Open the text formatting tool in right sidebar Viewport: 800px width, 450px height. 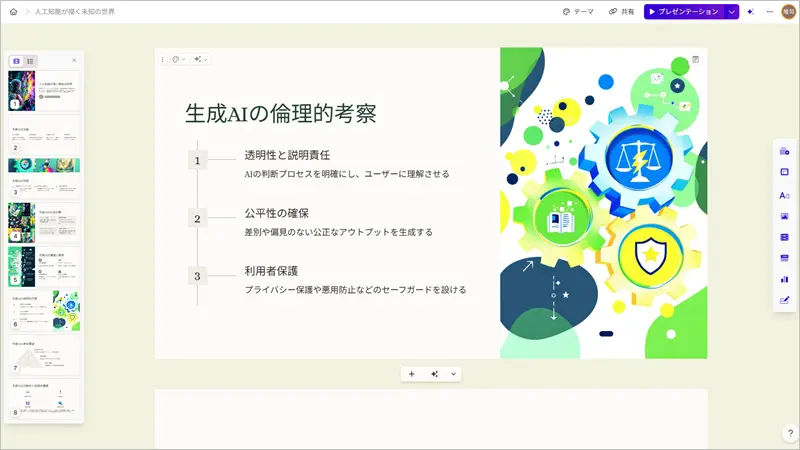(784, 195)
